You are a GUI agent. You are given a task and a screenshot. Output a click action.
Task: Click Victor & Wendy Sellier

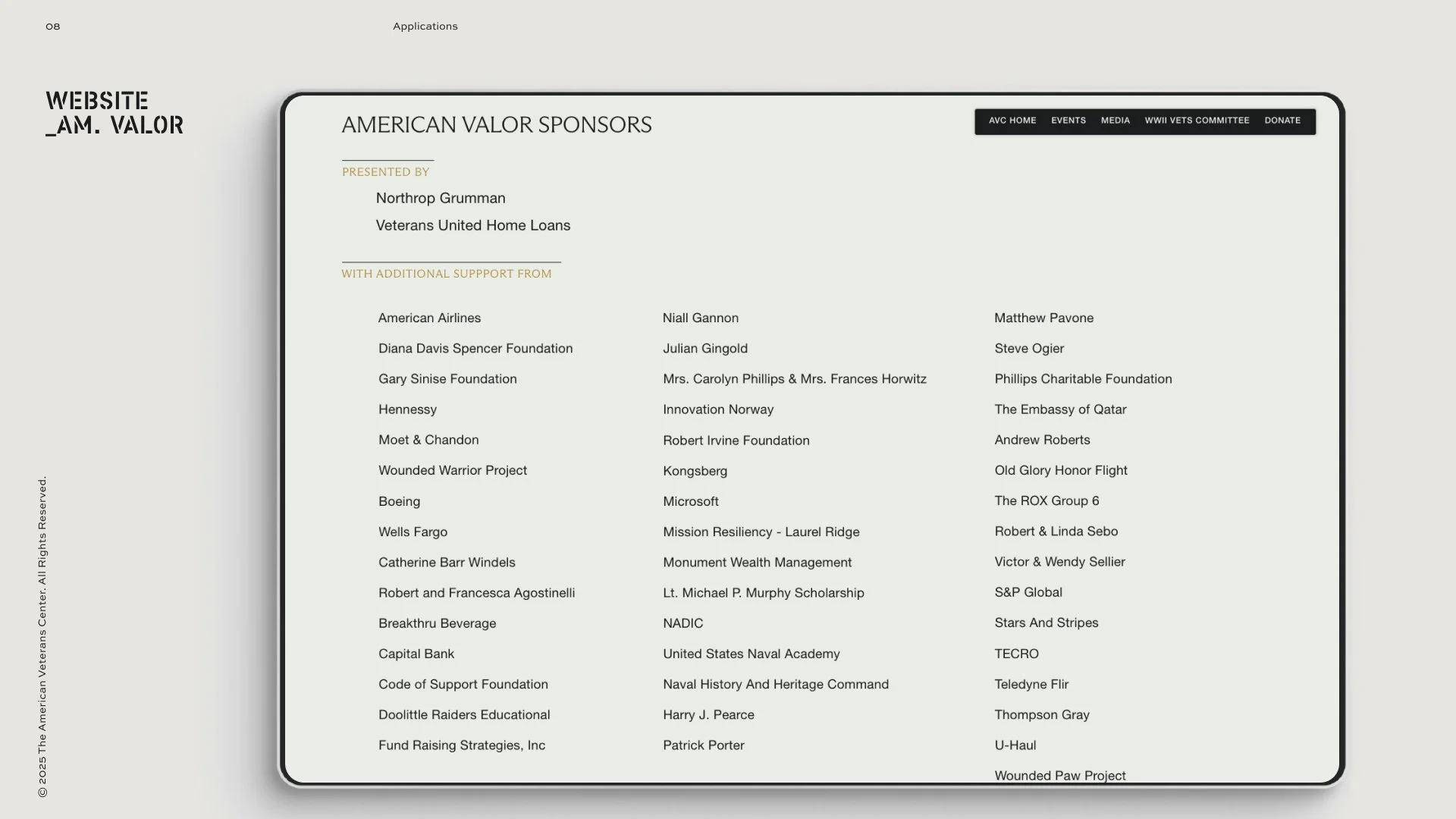tap(1060, 562)
